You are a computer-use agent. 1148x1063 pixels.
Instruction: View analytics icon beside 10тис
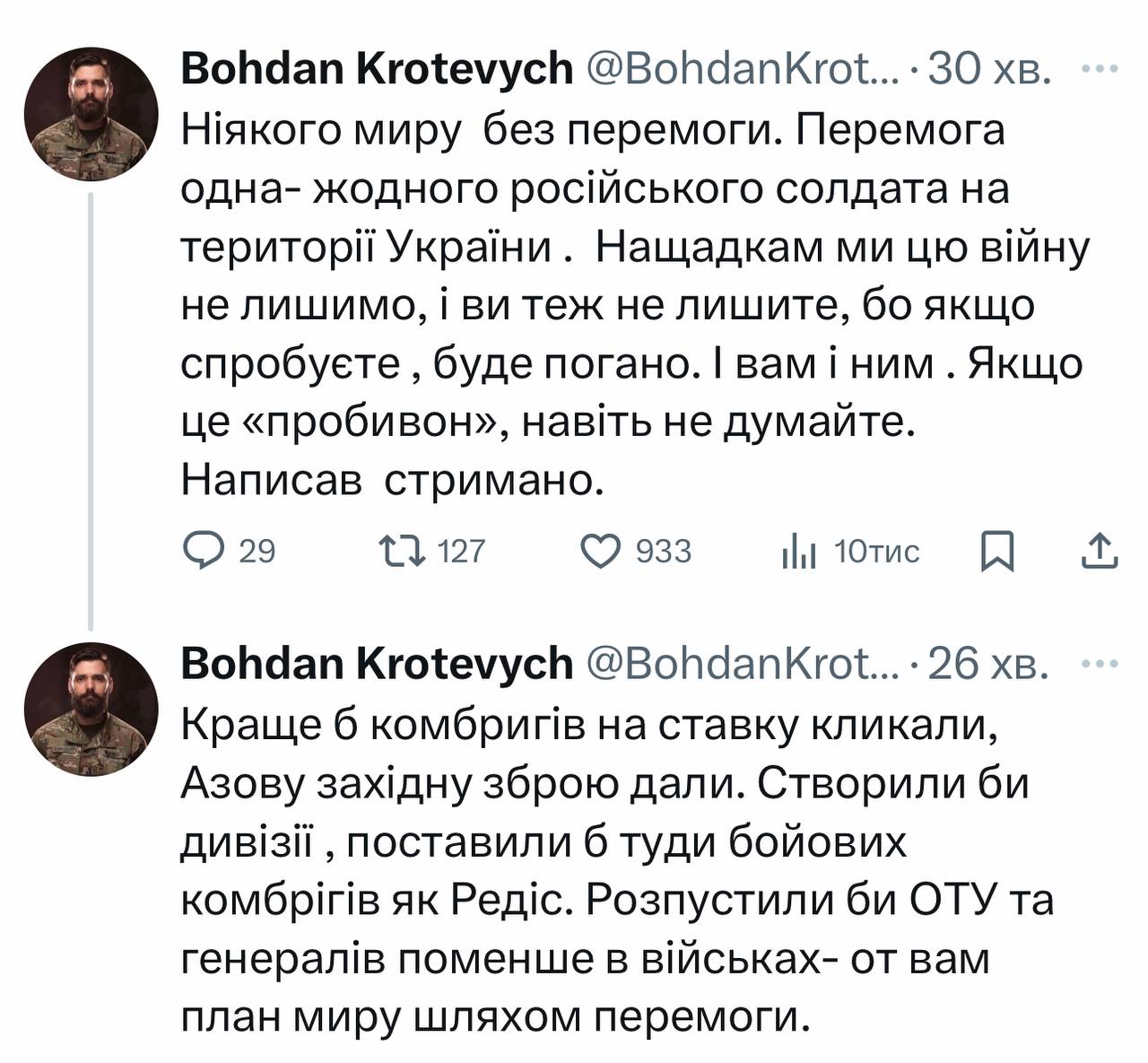point(798,551)
